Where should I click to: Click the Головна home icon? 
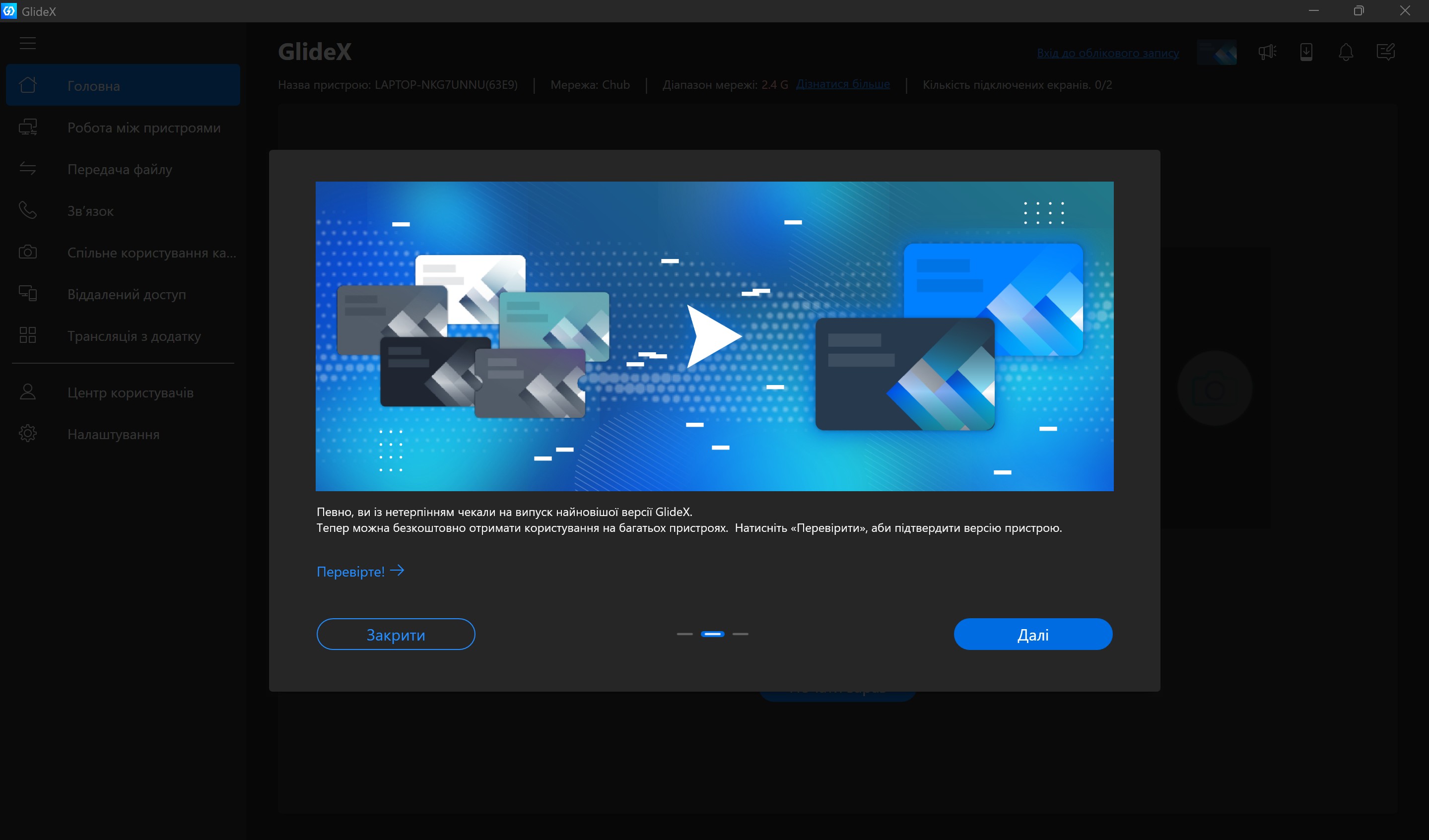pyautogui.click(x=27, y=85)
